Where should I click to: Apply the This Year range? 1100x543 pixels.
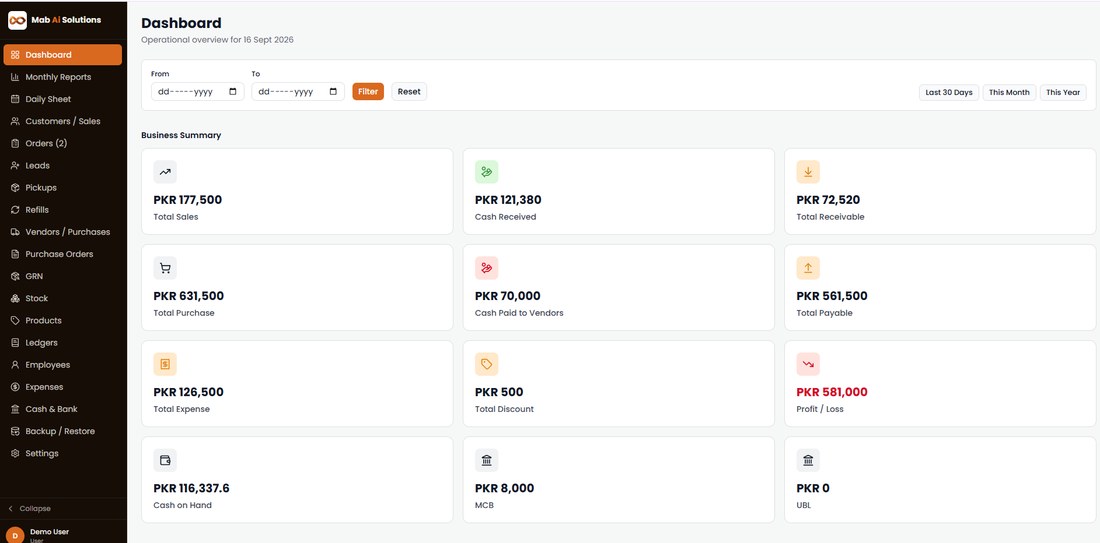tap(1064, 93)
